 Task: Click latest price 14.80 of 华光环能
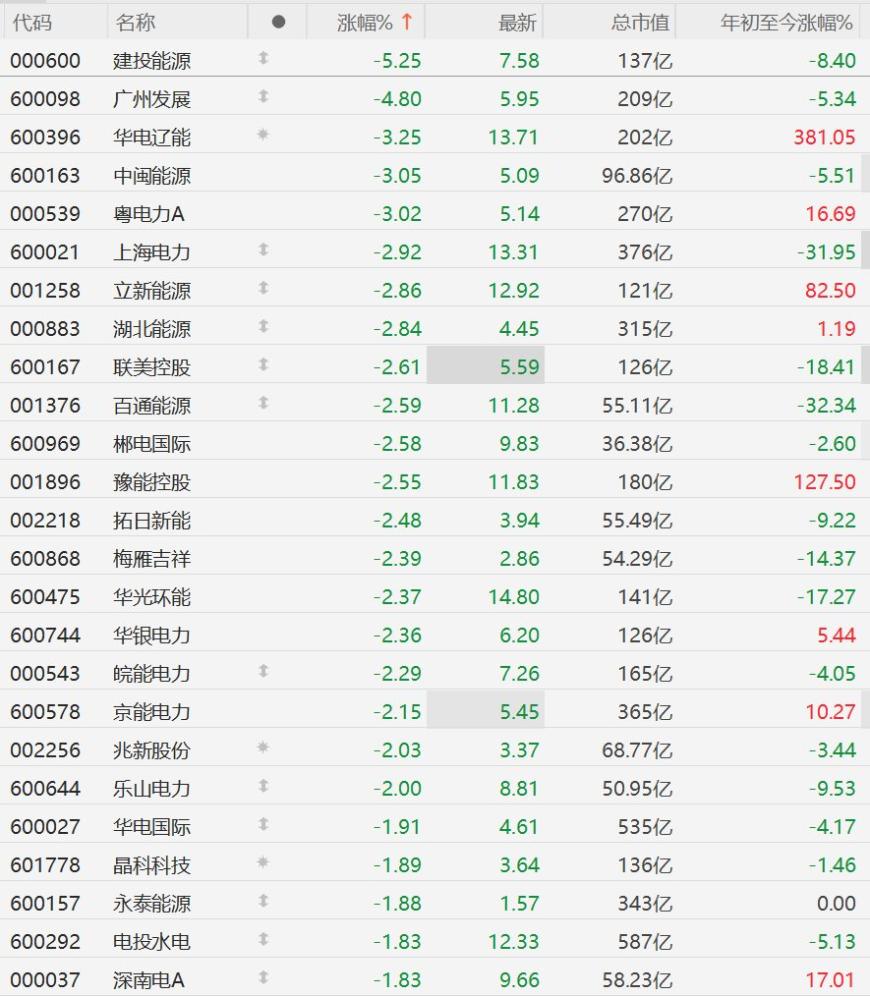point(513,596)
